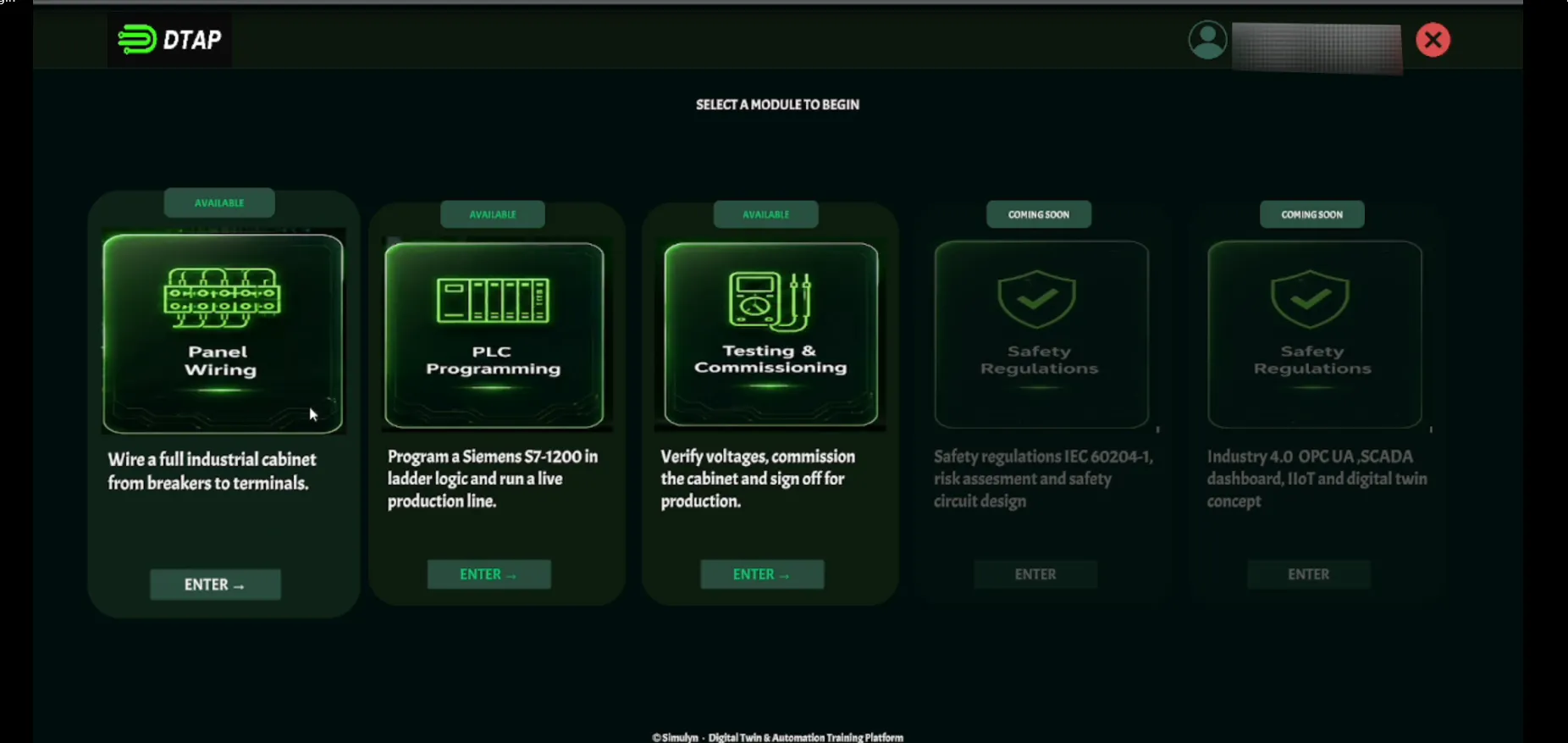Click the DTAP logo
This screenshot has width=1568, height=743.
pos(169,39)
